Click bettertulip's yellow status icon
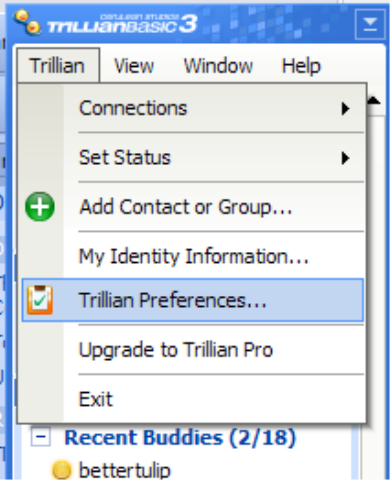Screen dimensions: 390x480 [62, 470]
